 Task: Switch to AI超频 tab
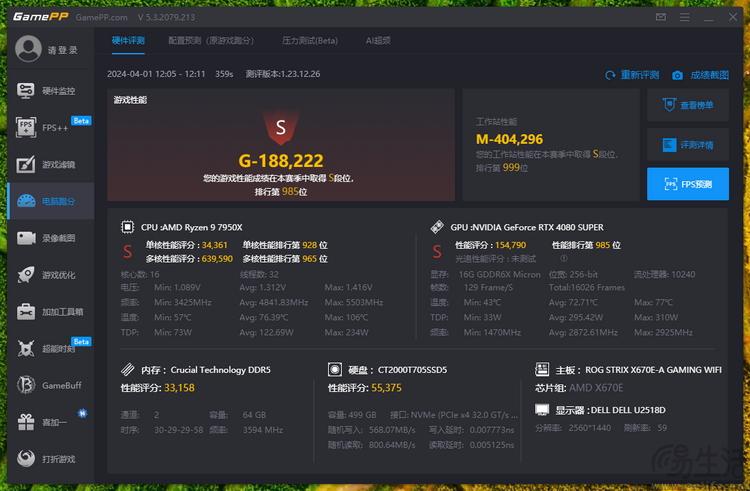[378, 41]
